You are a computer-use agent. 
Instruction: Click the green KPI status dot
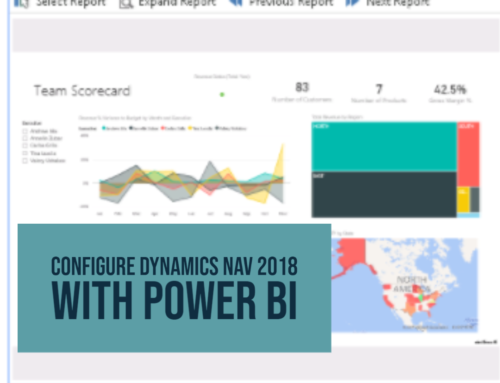coord(222,95)
